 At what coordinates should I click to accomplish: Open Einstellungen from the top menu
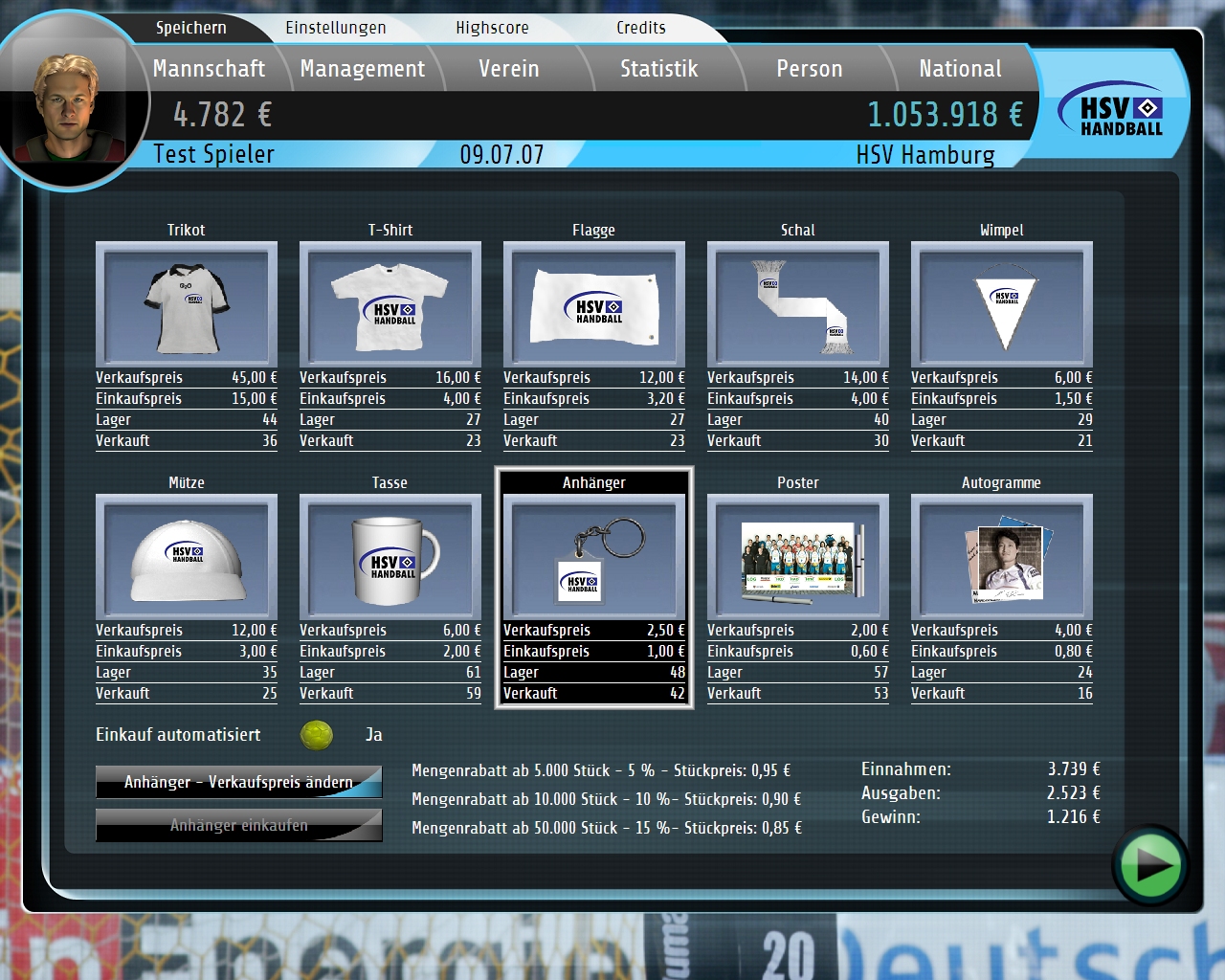pyautogui.click(x=336, y=28)
